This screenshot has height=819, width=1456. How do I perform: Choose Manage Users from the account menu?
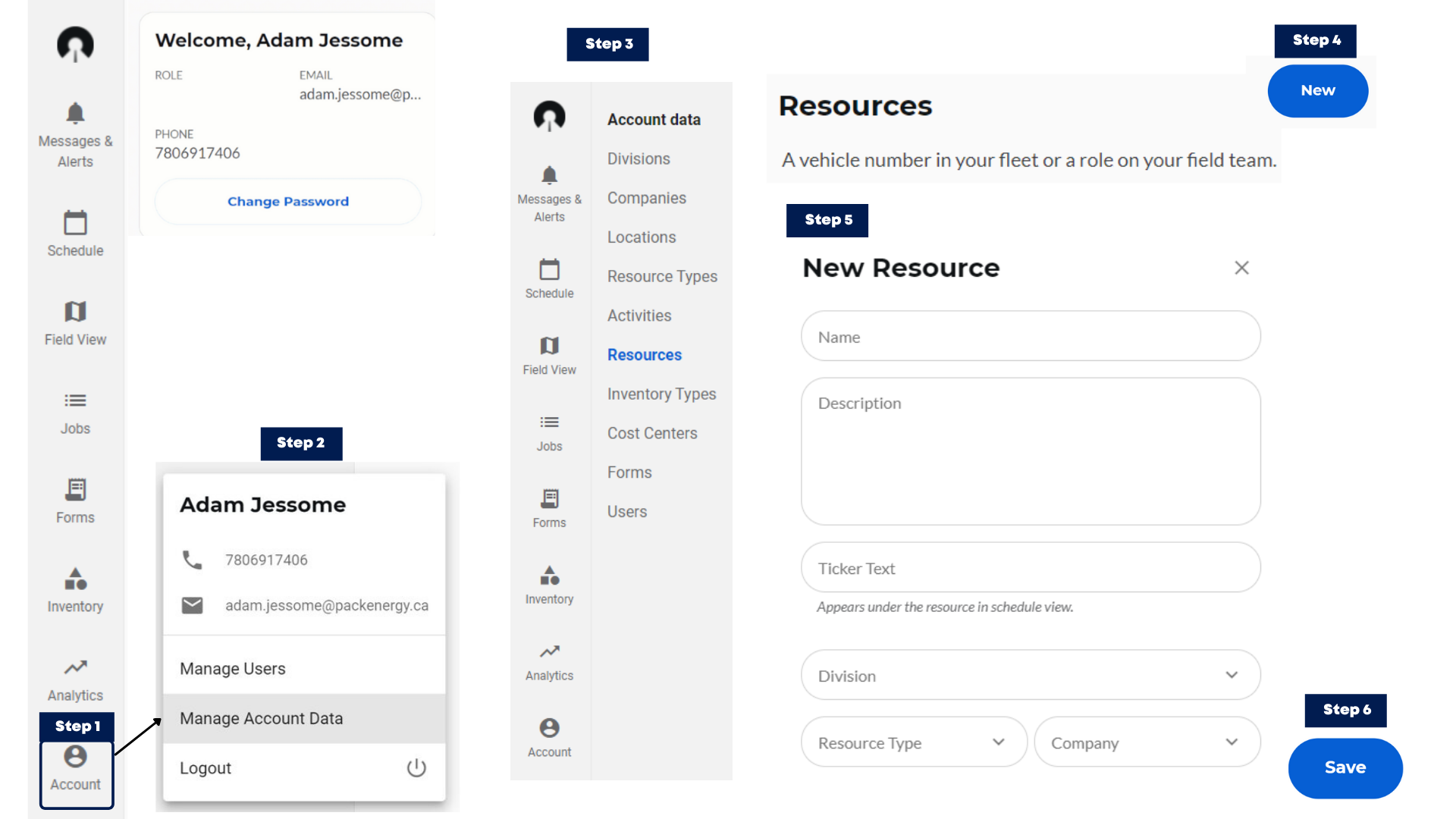pos(232,668)
